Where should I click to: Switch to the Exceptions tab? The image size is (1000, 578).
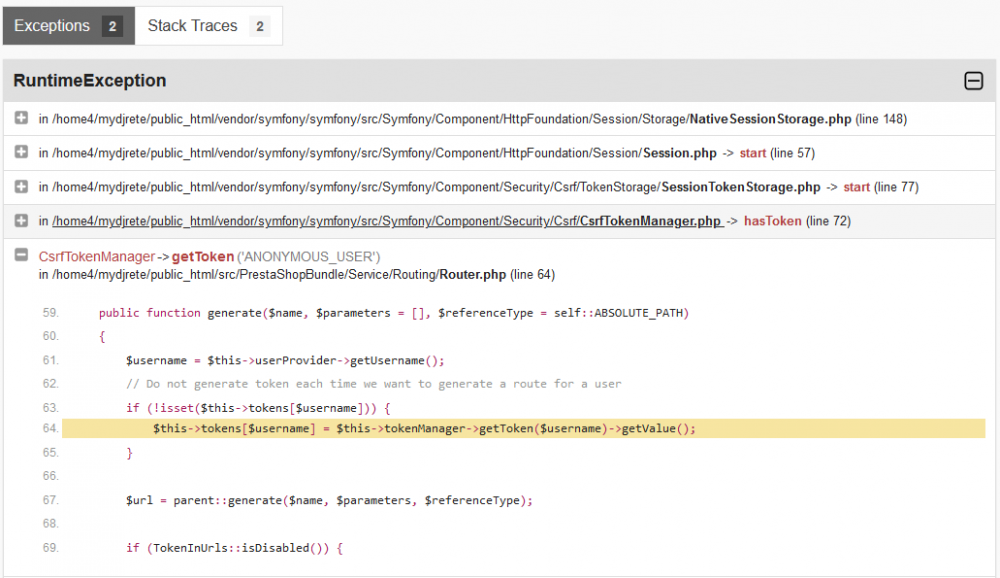(69, 26)
